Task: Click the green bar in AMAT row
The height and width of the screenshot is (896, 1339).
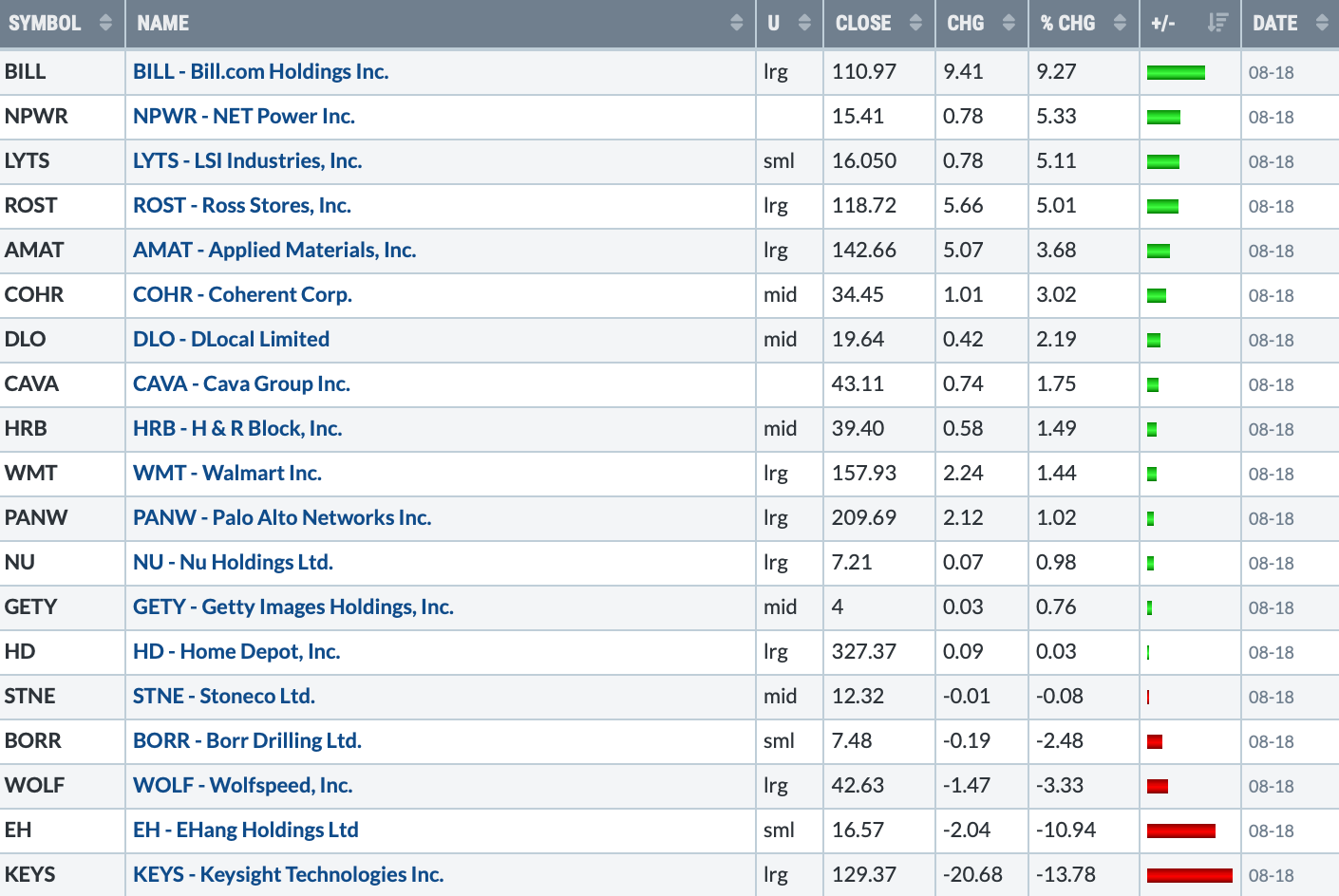Action: 1159,251
